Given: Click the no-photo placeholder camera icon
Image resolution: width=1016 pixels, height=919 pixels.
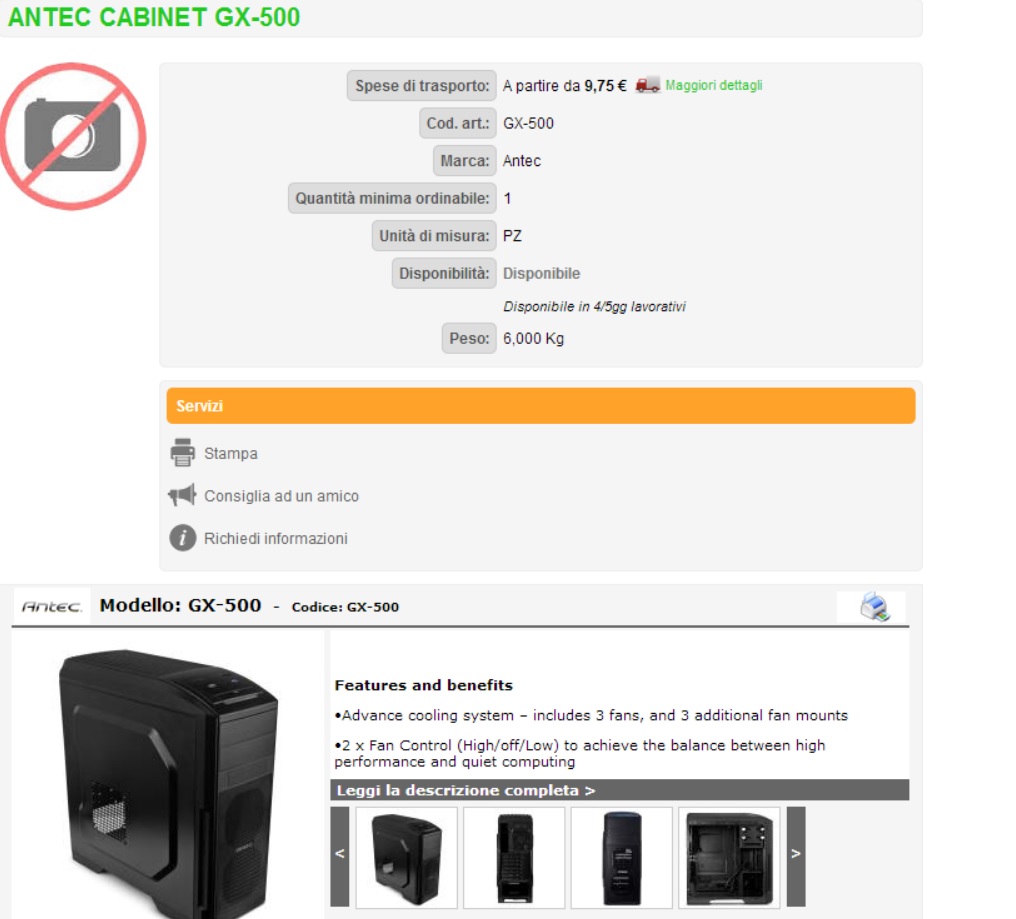Looking at the screenshot, I should click(73, 136).
